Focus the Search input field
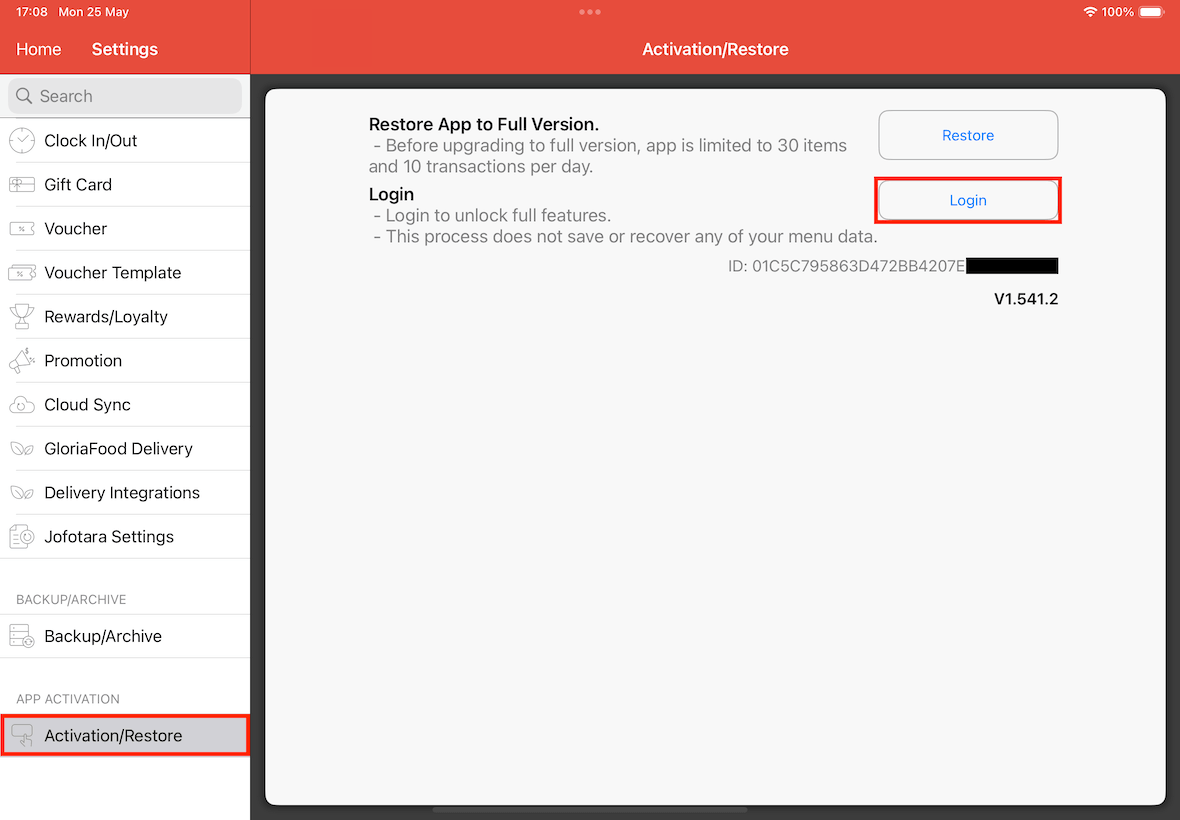The image size is (1180, 820). [125, 96]
